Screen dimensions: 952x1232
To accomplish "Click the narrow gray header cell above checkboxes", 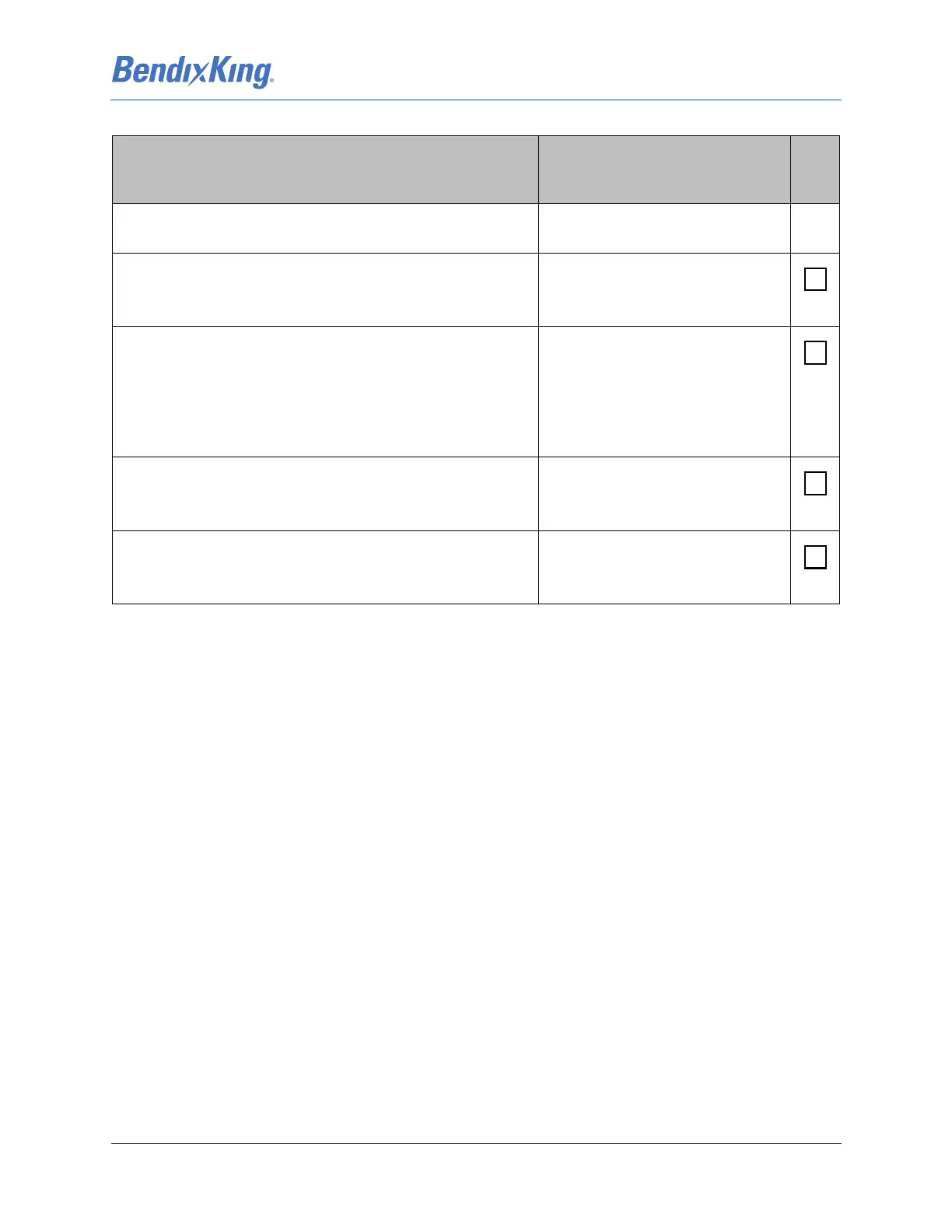I will tap(815, 170).
